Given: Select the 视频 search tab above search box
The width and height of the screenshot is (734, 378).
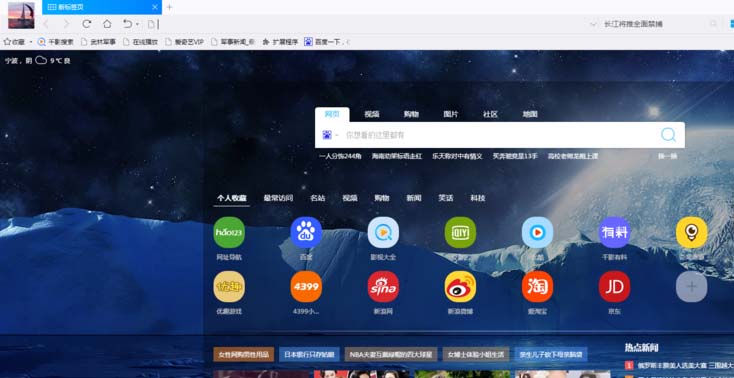Looking at the screenshot, I should coord(372,114).
